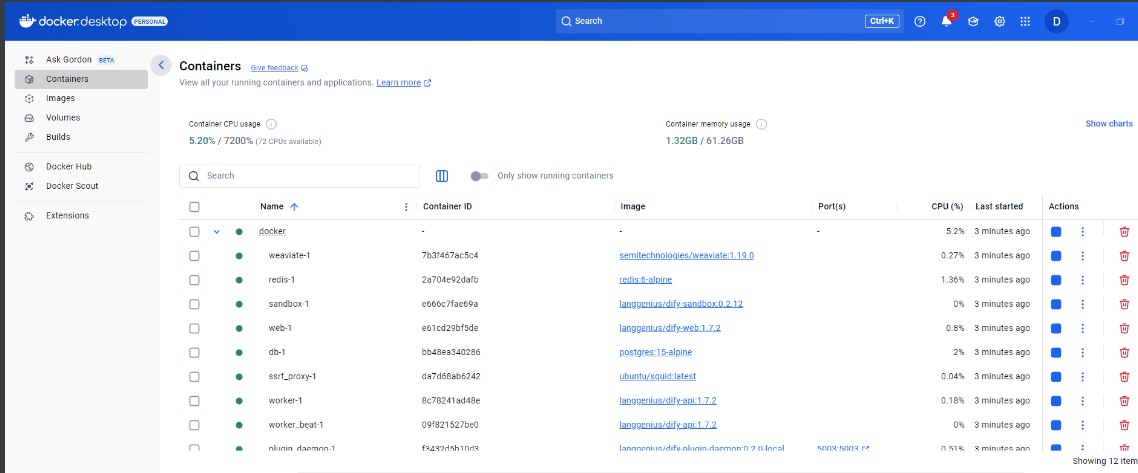Check the sandbox-1 row checkbox
The width and height of the screenshot is (1138, 473).
[x=194, y=304]
